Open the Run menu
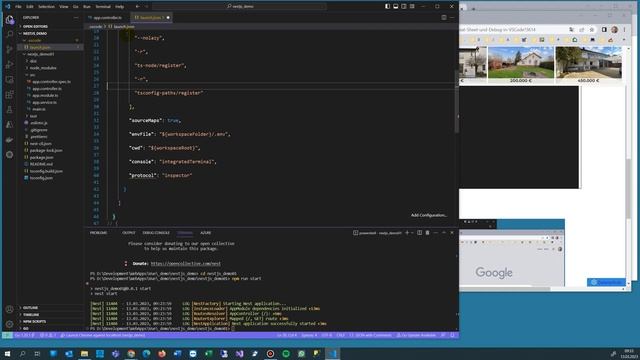The image size is (640, 360). tap(87, 7)
